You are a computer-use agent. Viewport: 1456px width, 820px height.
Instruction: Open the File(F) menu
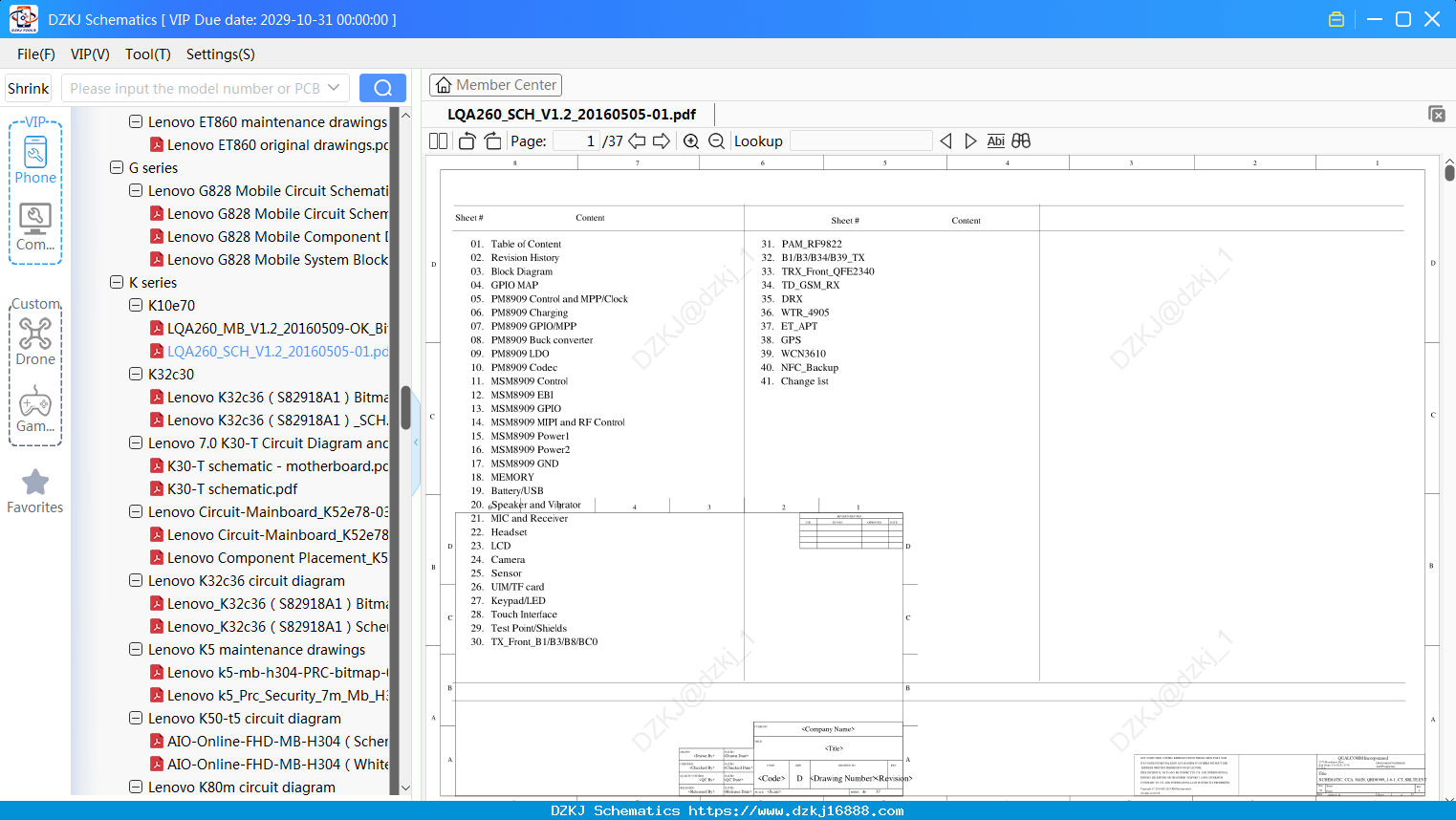tap(36, 54)
